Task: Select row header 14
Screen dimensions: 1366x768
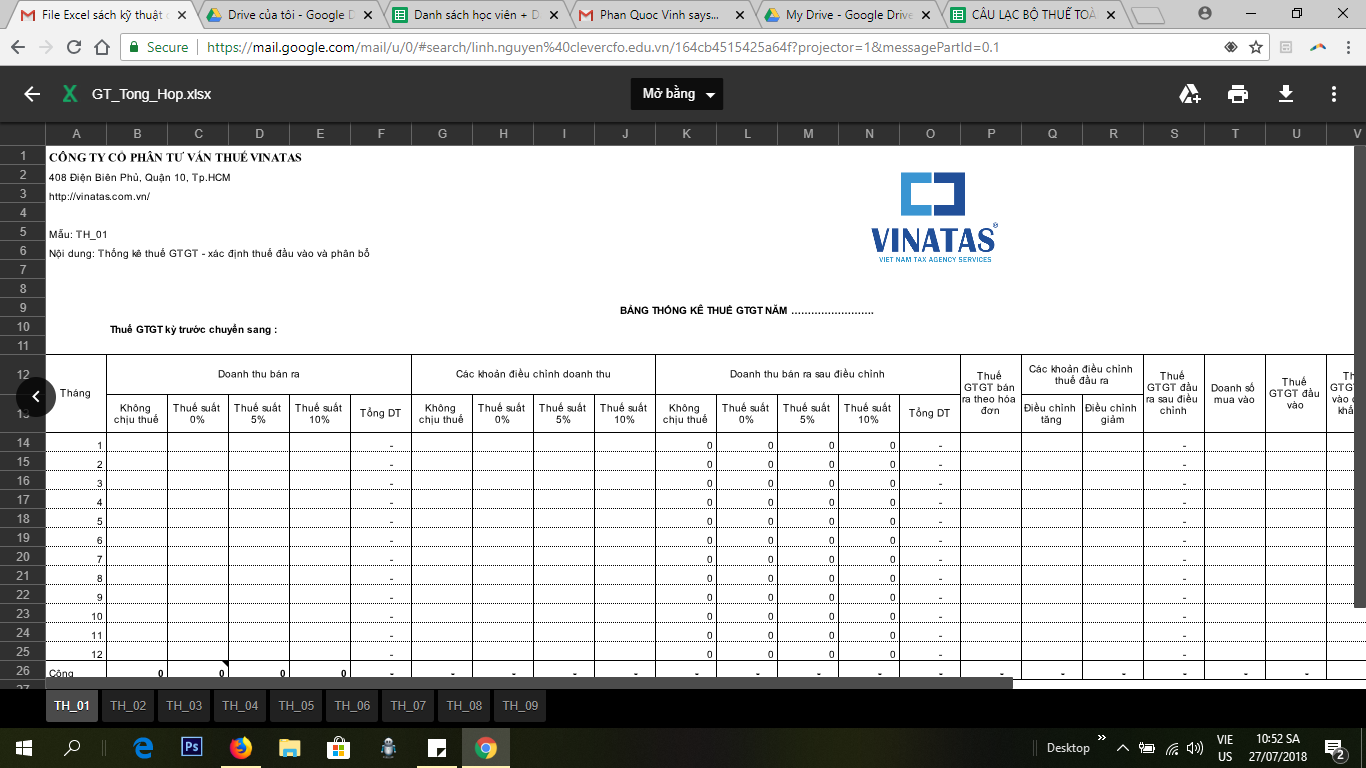Action: click(x=23, y=443)
